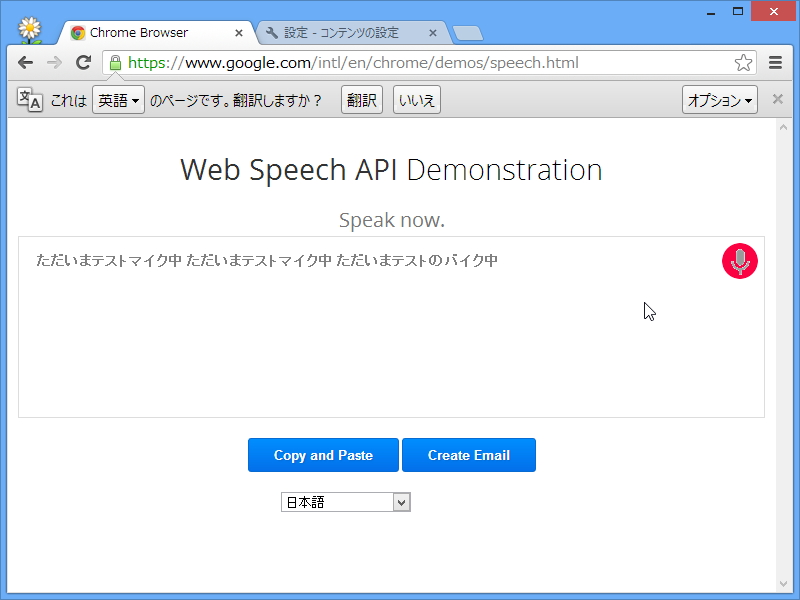800x600 pixels.
Task: Click the Copy and Paste button
Action: tap(323, 454)
